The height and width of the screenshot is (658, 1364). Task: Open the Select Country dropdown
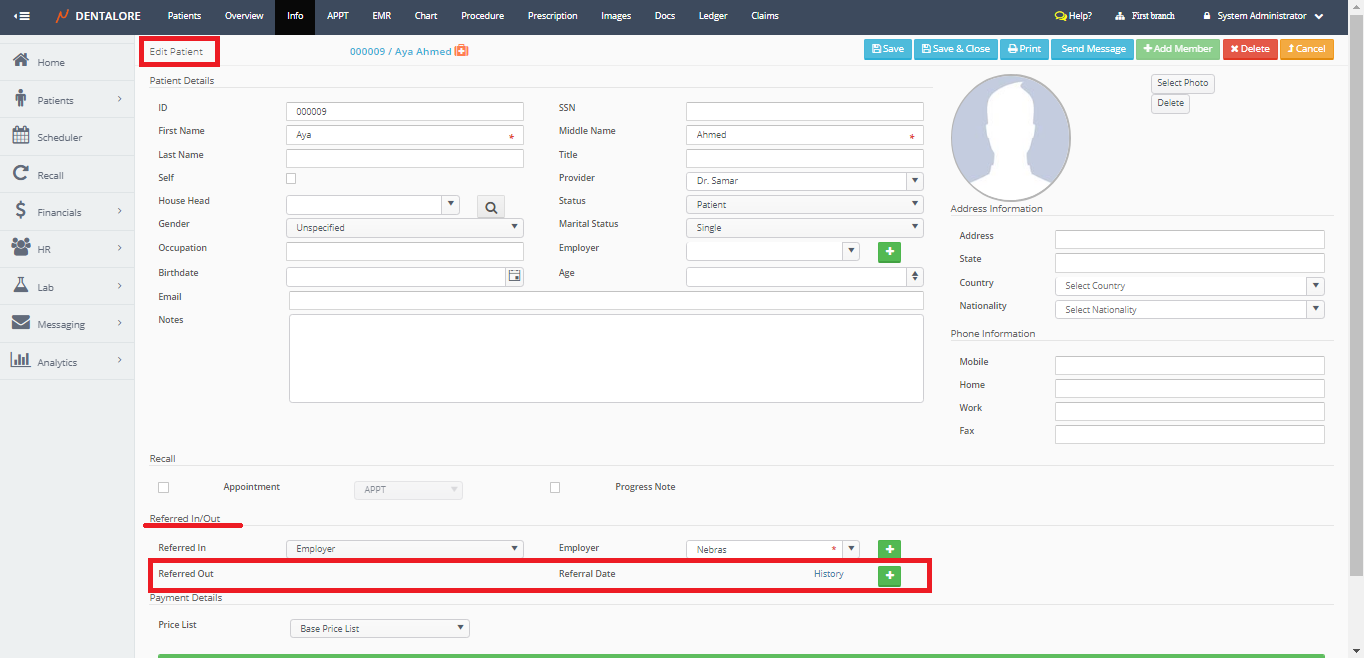(1189, 286)
